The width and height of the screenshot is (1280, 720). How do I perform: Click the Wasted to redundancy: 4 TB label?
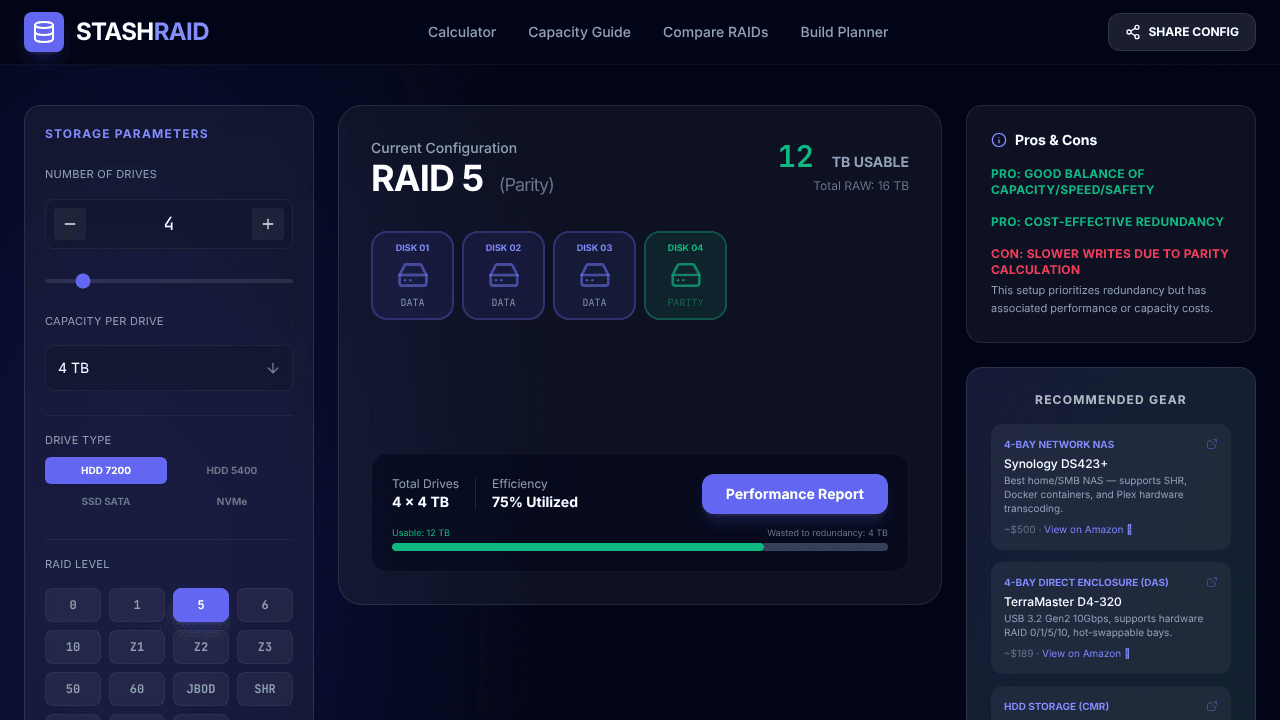click(827, 533)
